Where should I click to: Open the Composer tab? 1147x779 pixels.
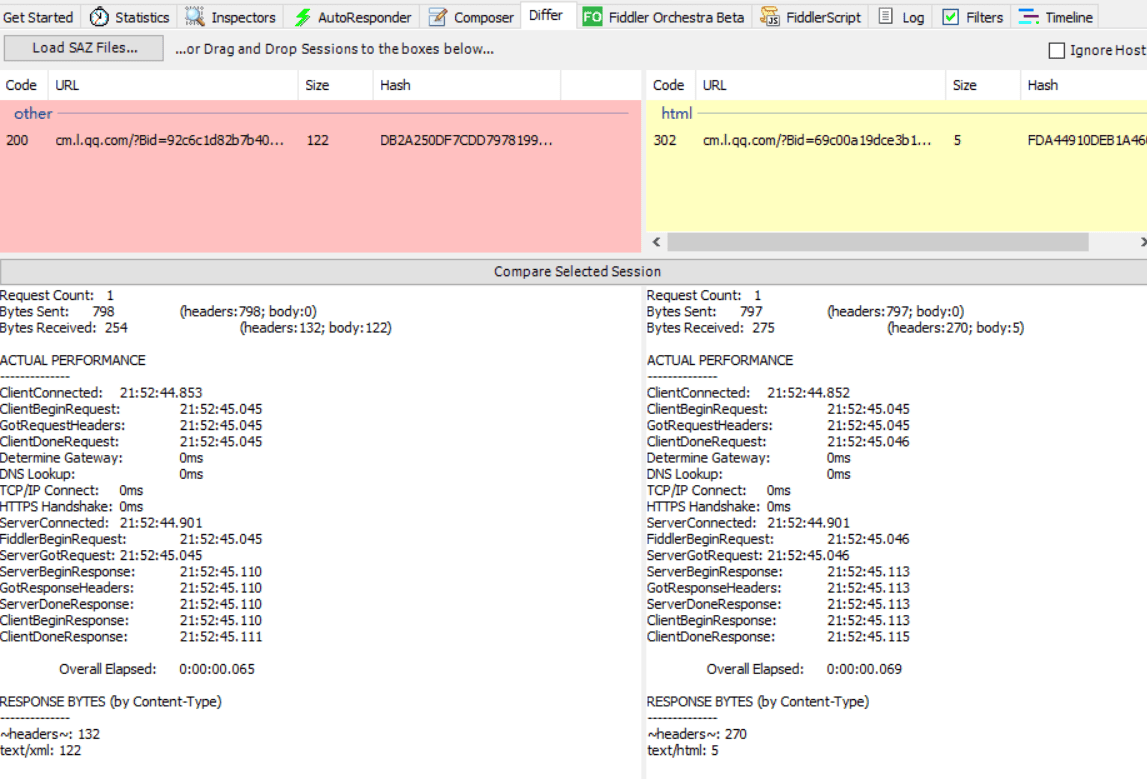pos(471,17)
